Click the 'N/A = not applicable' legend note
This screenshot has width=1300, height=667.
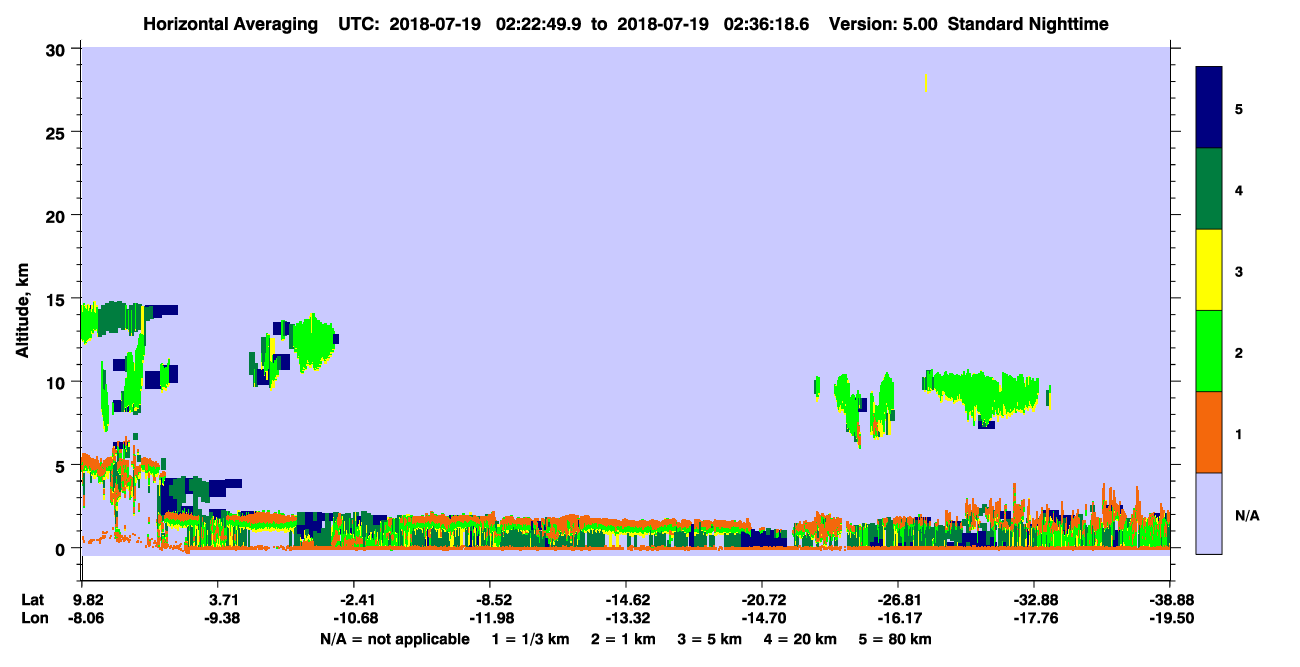394,639
